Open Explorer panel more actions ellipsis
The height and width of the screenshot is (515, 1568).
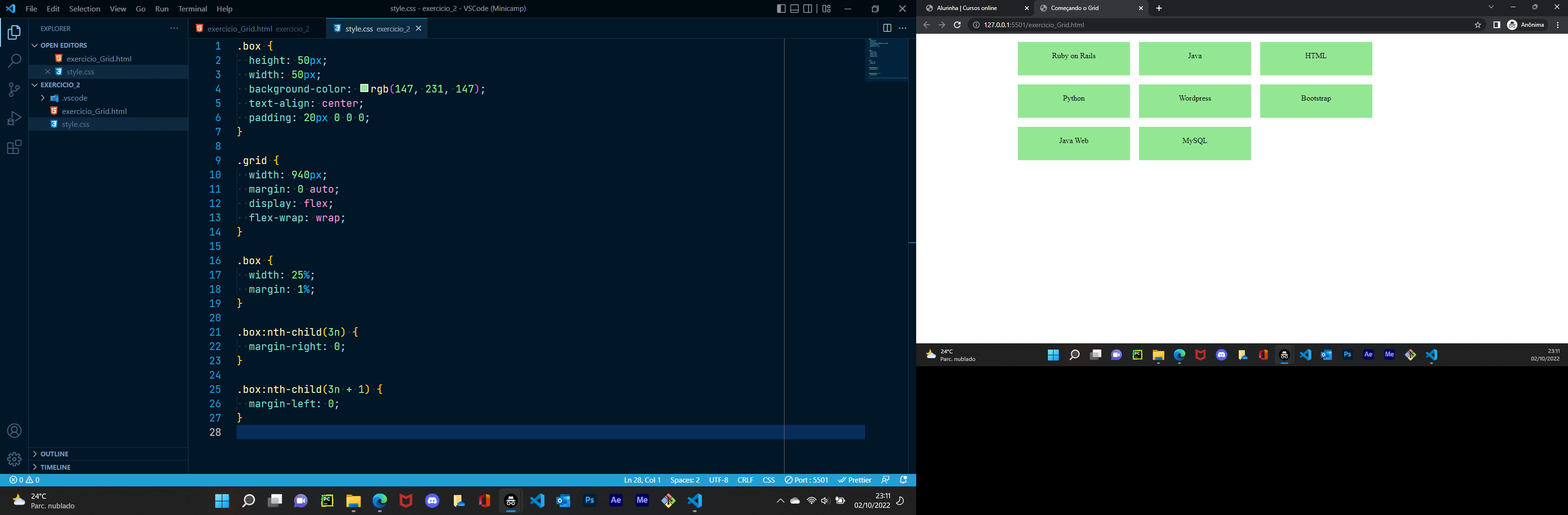[174, 29]
